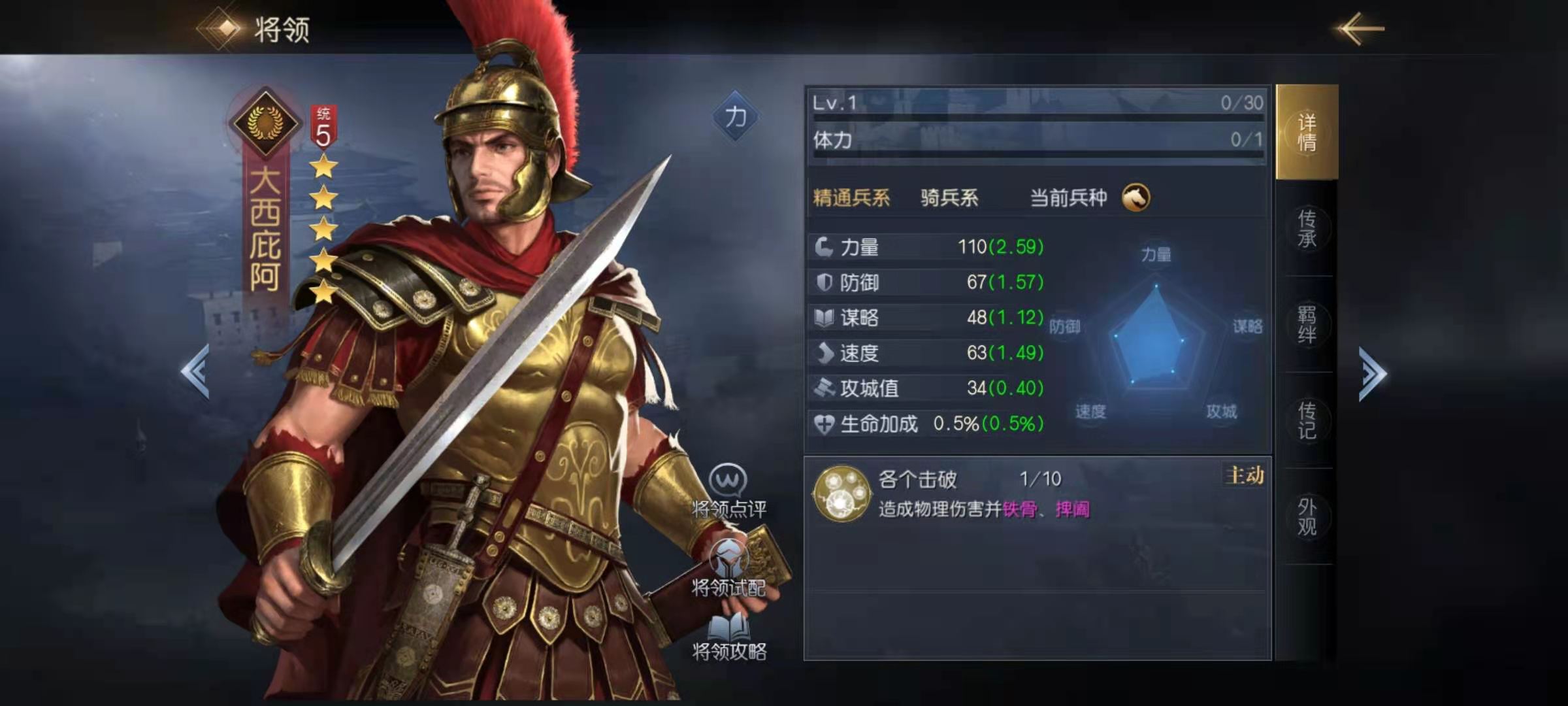
Task: Go to the previous general arrow
Action: click(195, 371)
